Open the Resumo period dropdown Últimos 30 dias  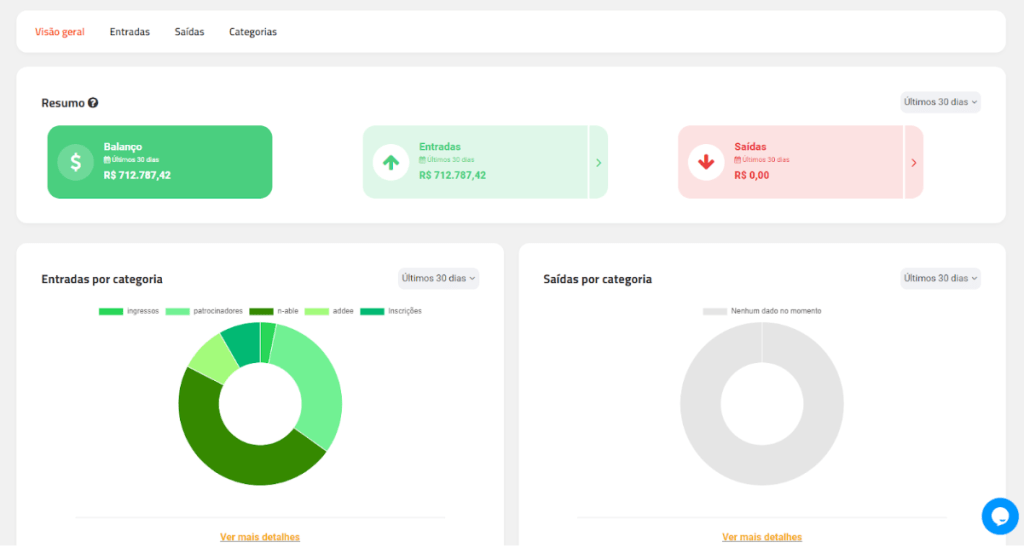[x=940, y=102]
